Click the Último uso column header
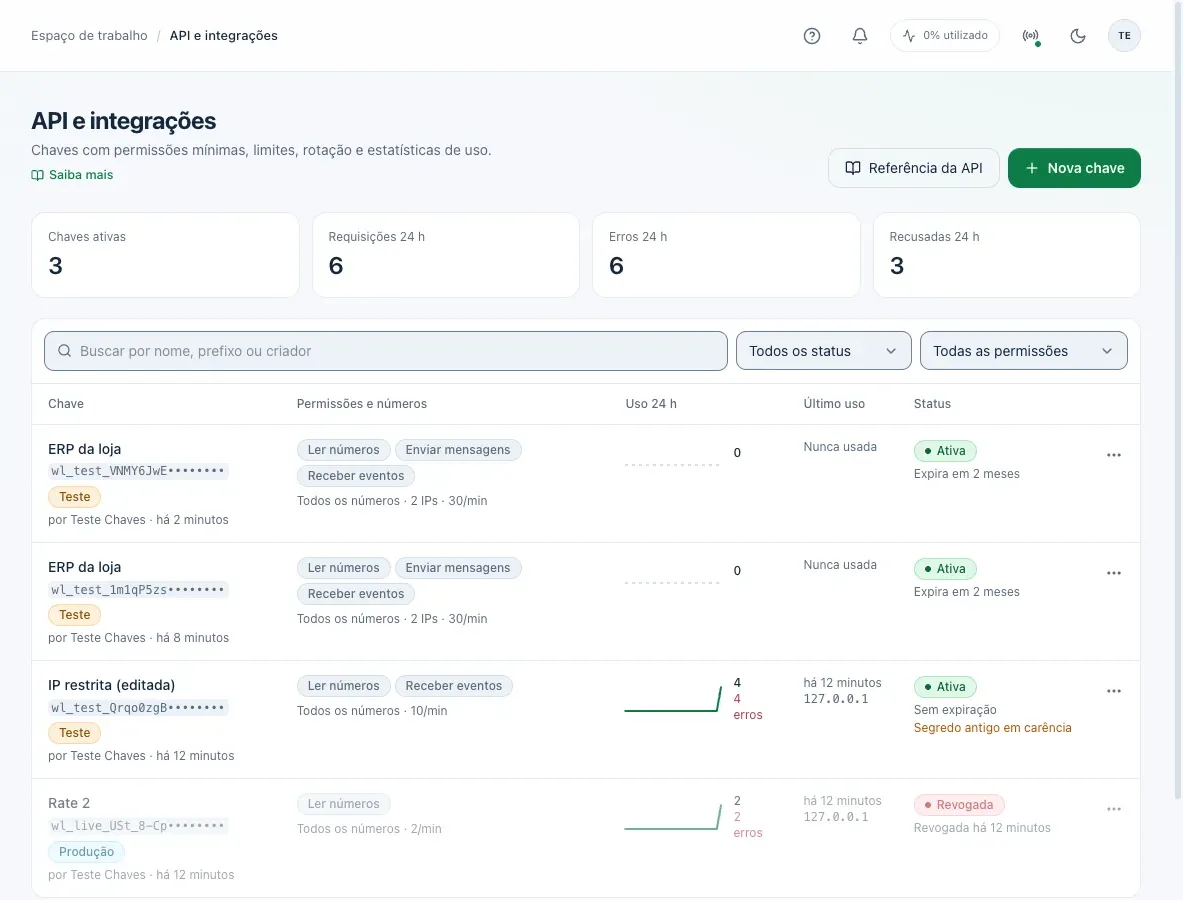Image resolution: width=1183 pixels, height=900 pixels. [x=834, y=404]
